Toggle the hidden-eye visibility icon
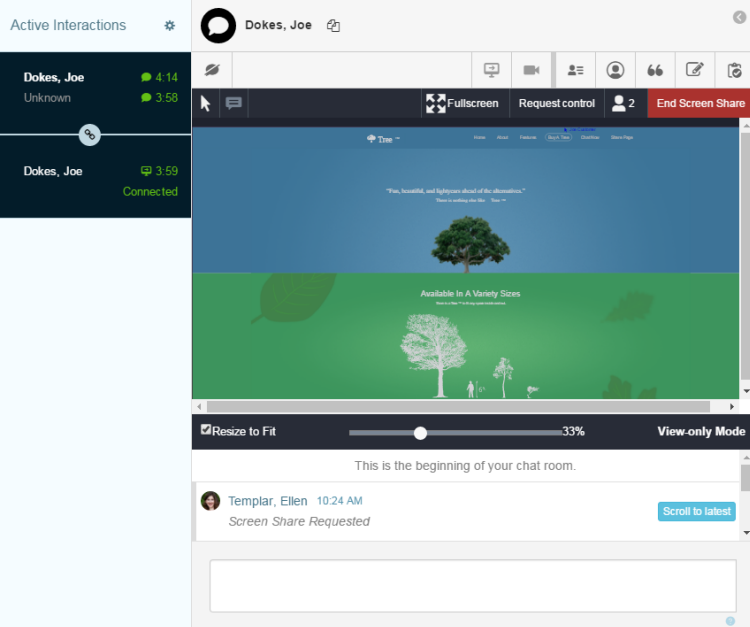 click(x=212, y=70)
